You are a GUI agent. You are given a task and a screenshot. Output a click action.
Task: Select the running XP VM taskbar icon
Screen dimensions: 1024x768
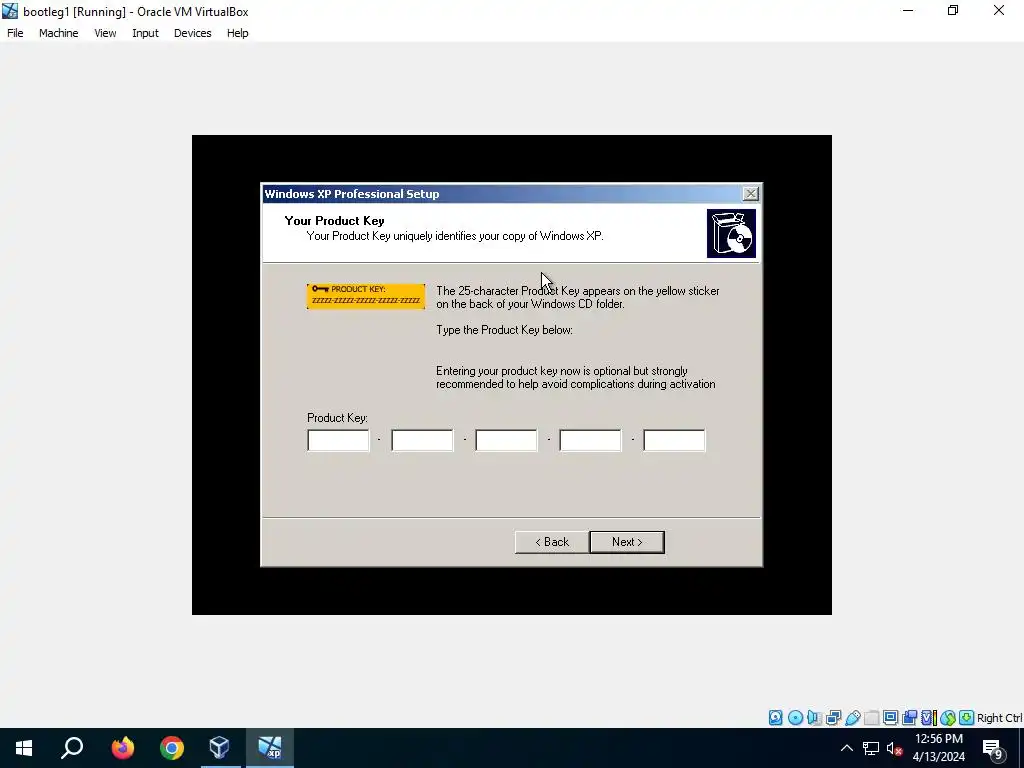270,748
